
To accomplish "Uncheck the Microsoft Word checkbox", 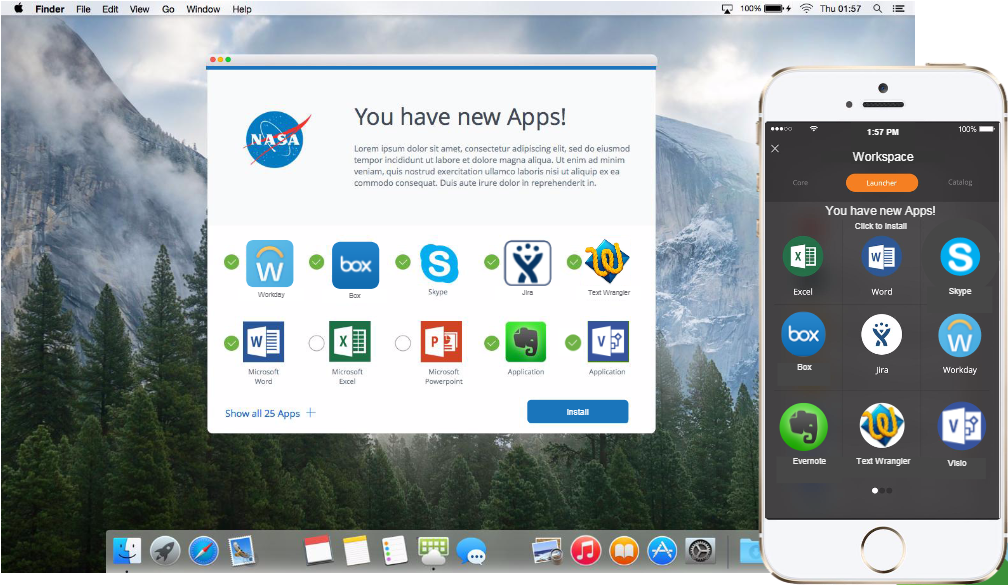I will 231,343.
